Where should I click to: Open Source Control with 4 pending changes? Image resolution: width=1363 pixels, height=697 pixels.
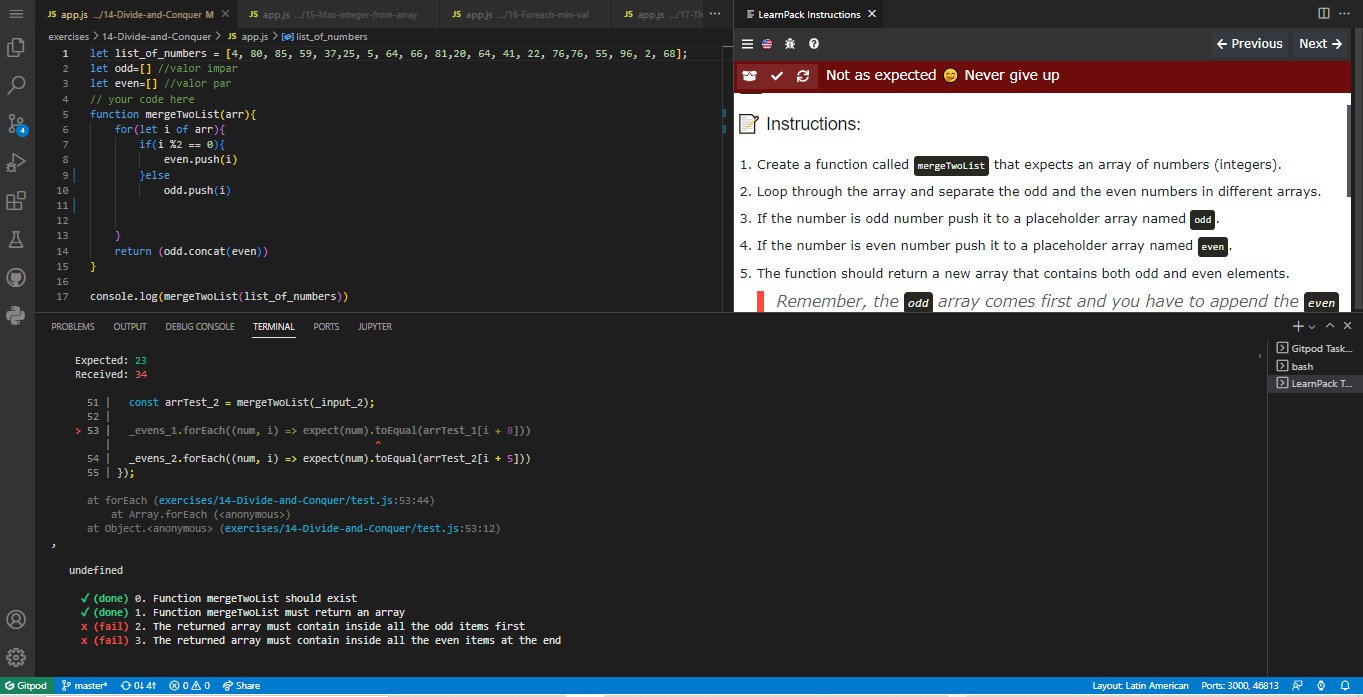15,123
